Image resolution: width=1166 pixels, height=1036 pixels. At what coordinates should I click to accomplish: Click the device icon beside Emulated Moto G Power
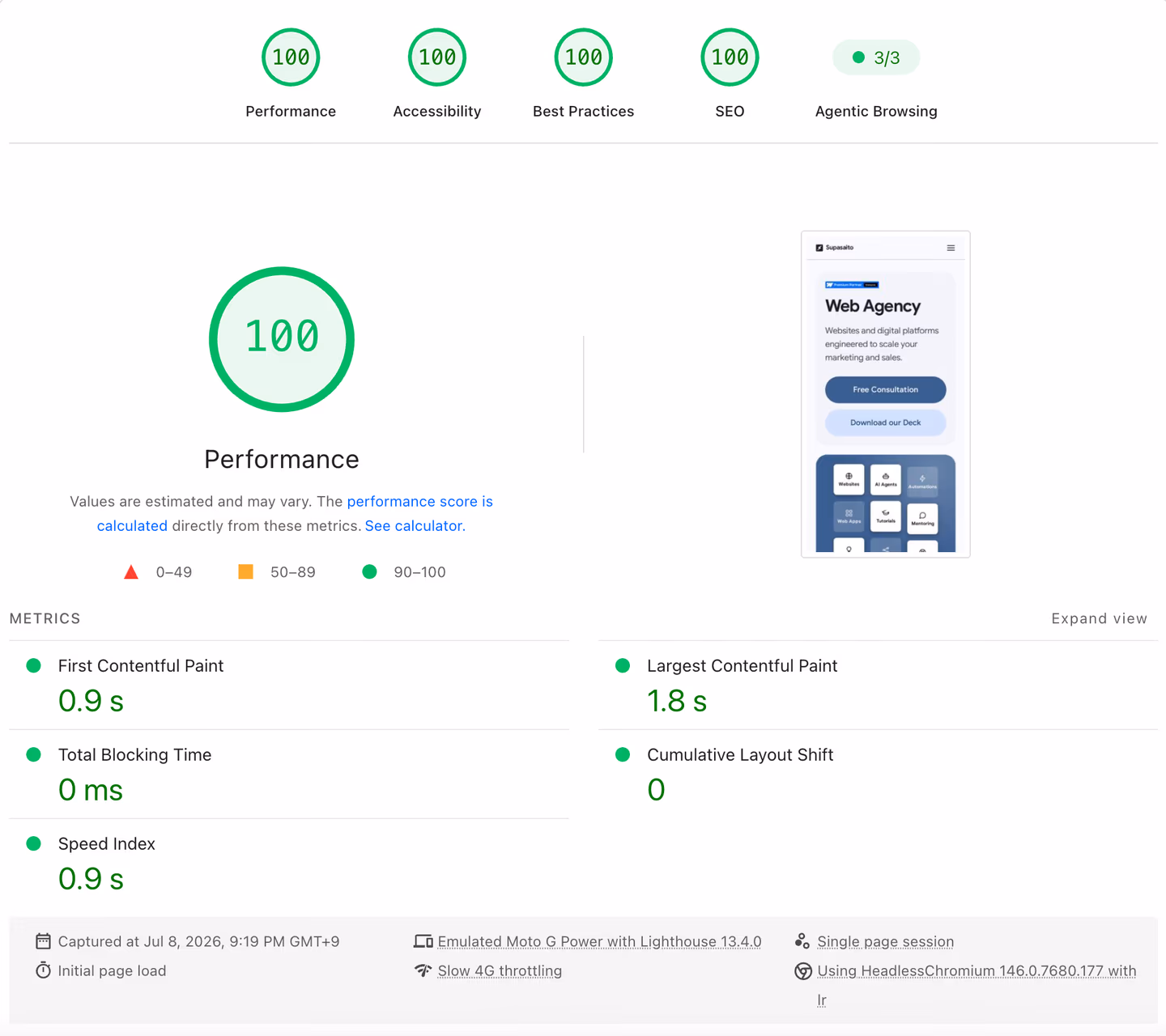423,941
